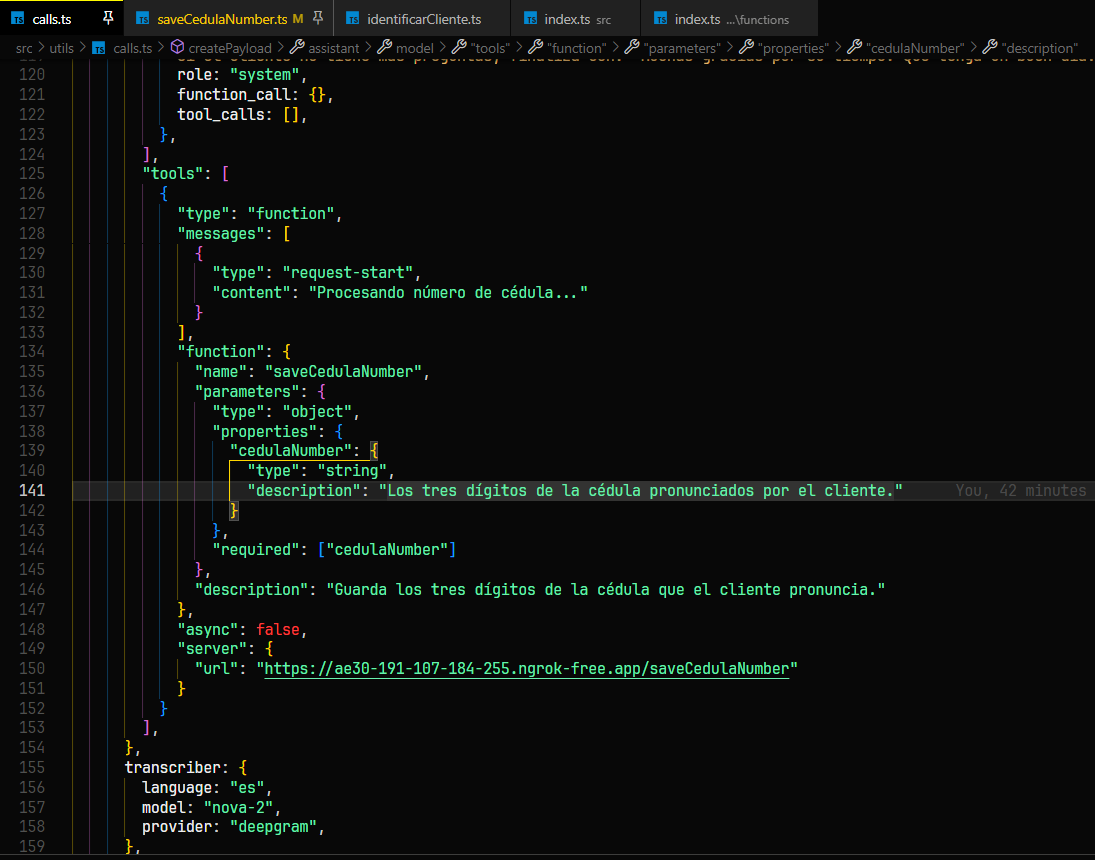Unpin the calls.ts tab using its pin icon
This screenshot has width=1095, height=860.
108,18
